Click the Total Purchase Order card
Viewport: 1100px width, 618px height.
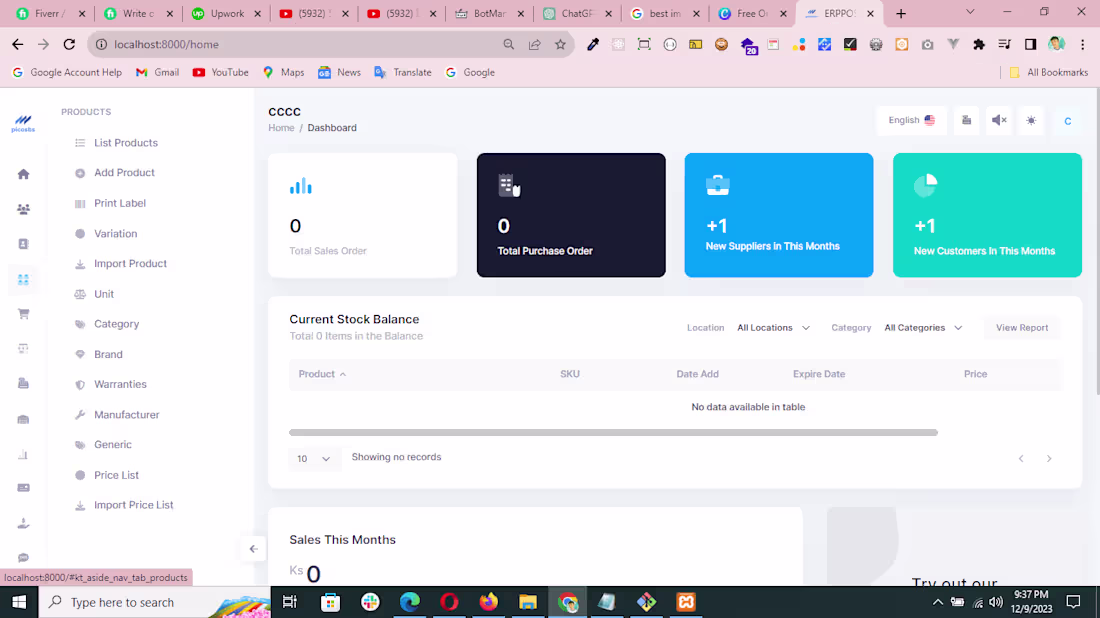(x=571, y=215)
